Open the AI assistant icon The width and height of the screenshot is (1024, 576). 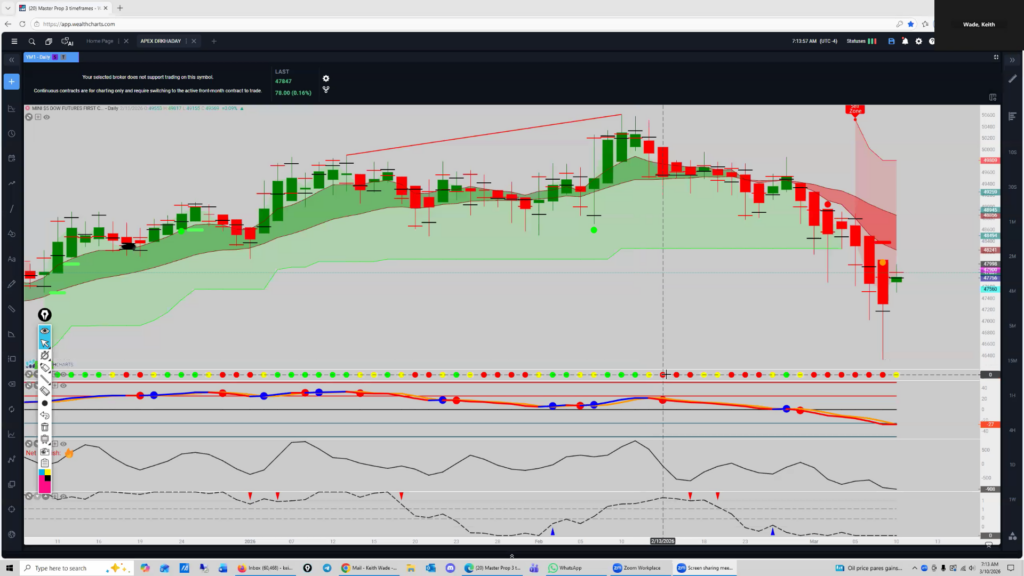click(x=67, y=41)
